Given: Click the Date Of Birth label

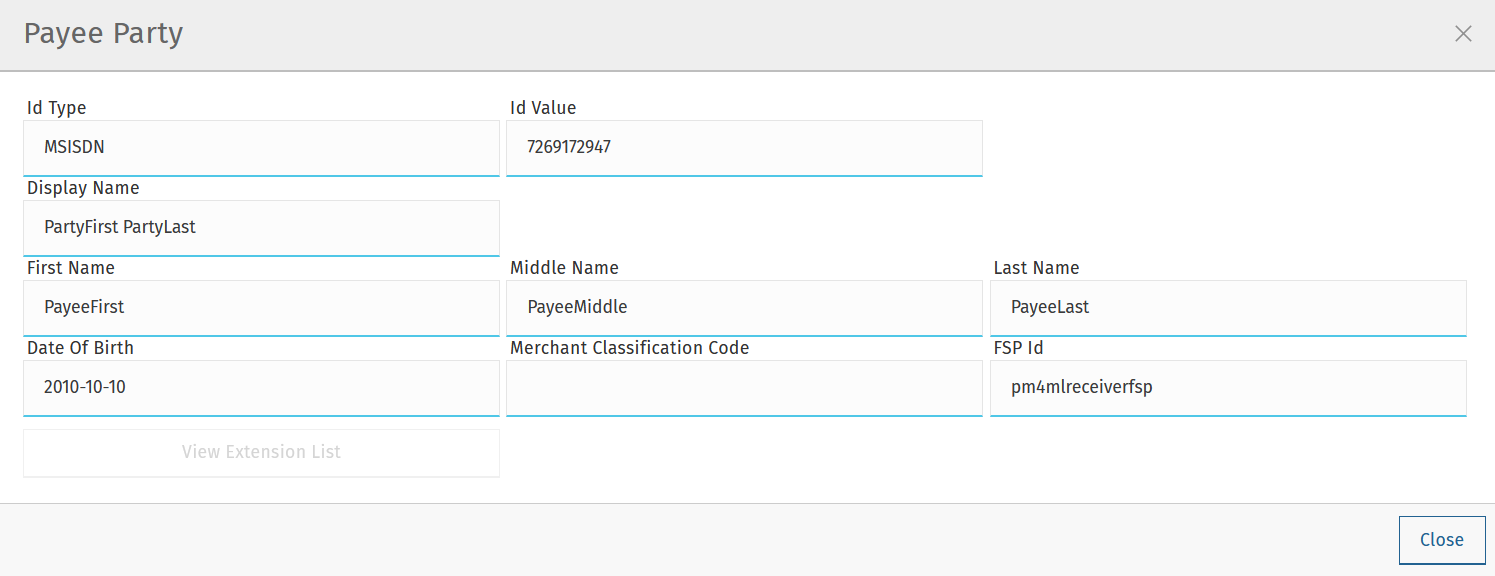Looking at the screenshot, I should pos(80,348).
